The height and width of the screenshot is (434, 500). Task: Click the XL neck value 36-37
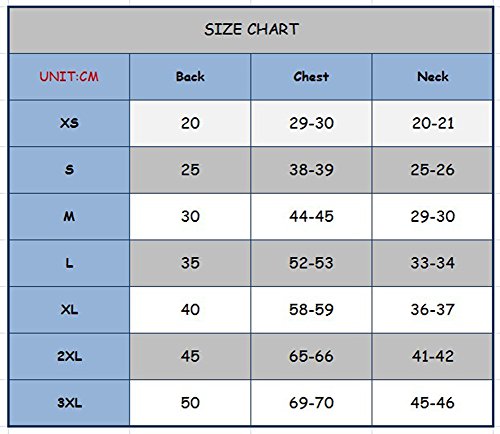(x=432, y=310)
